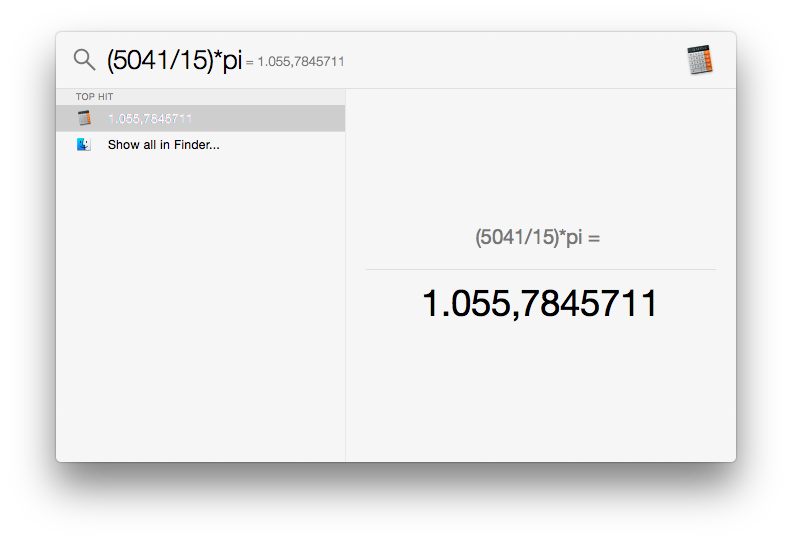Click the (5041/15)*pi search query text

click(174, 60)
